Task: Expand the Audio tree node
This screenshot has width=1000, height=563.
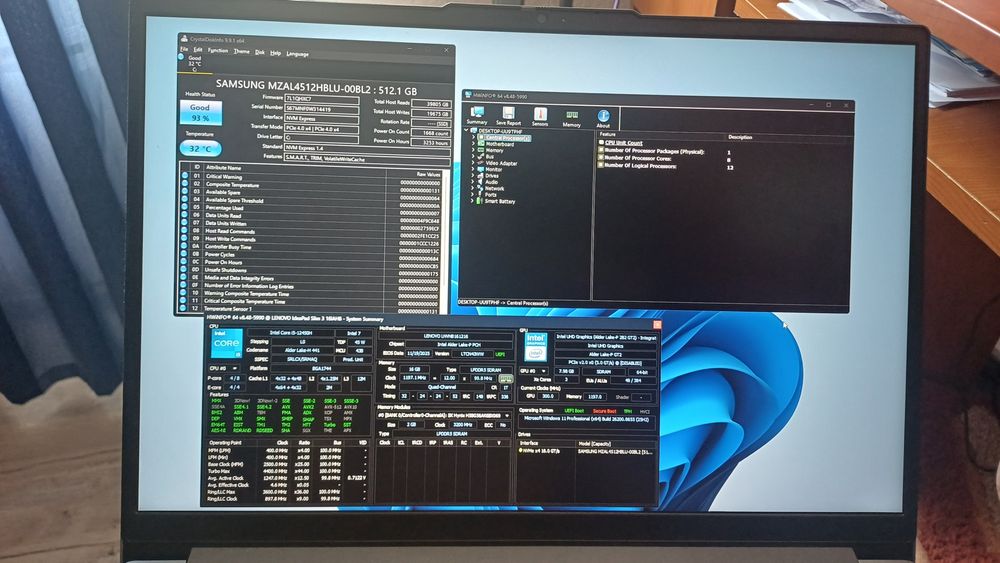Action: click(x=473, y=182)
